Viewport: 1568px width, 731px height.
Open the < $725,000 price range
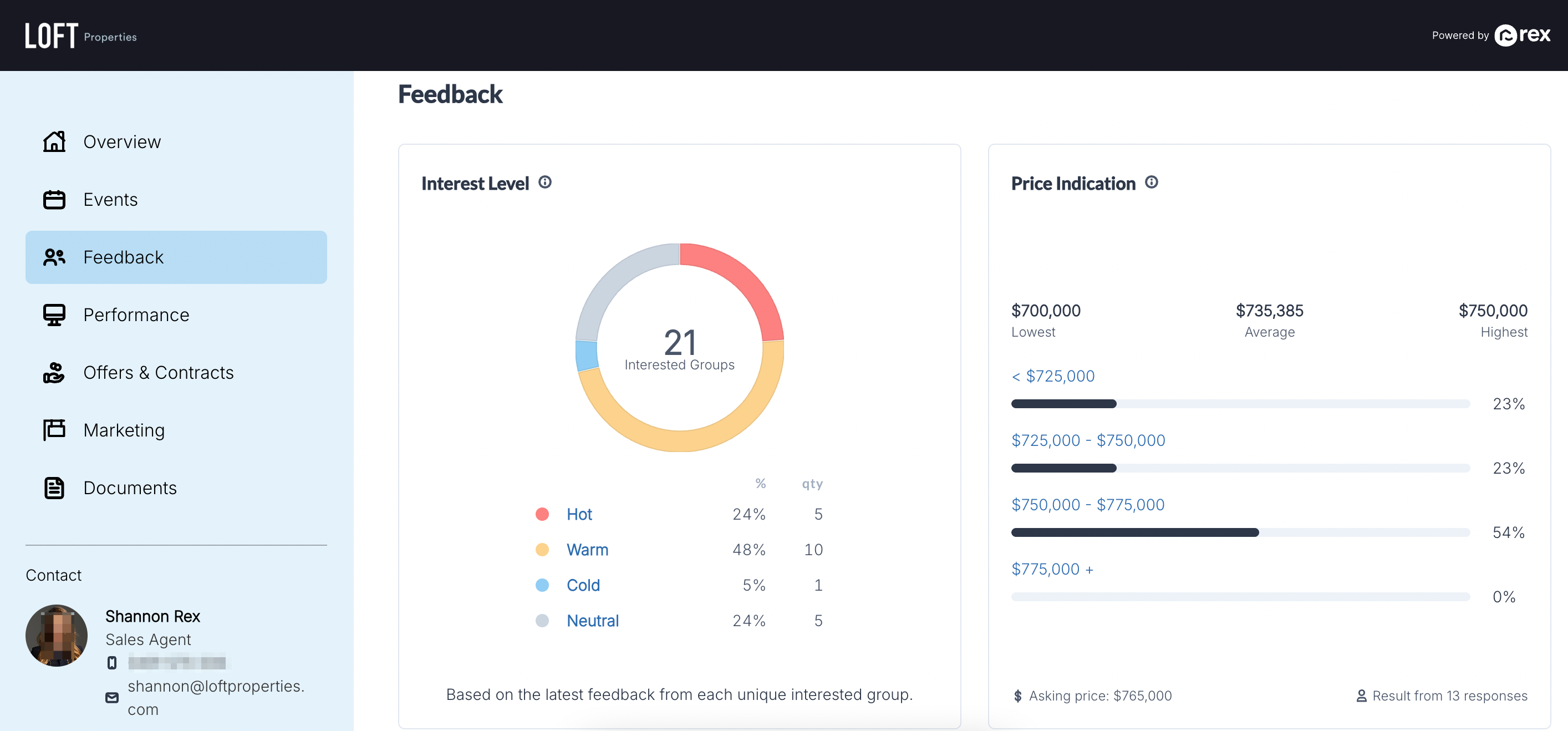(1052, 376)
